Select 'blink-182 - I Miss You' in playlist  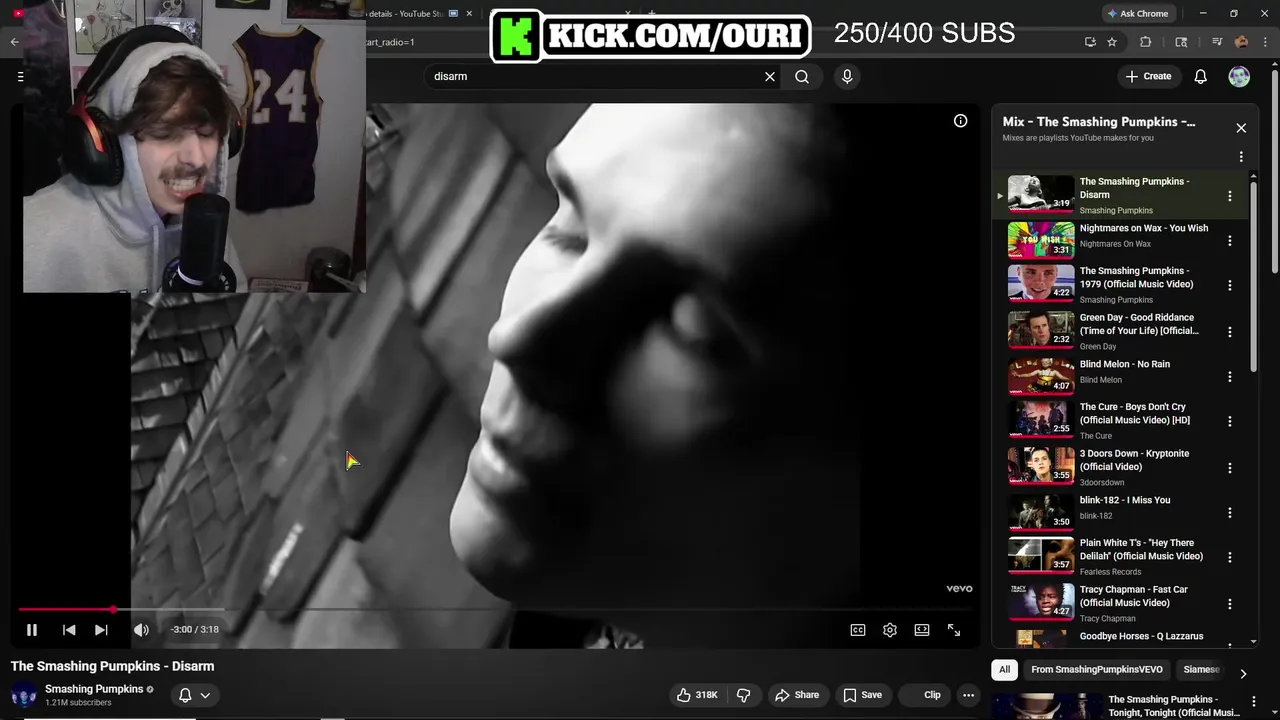pyautogui.click(x=1120, y=512)
